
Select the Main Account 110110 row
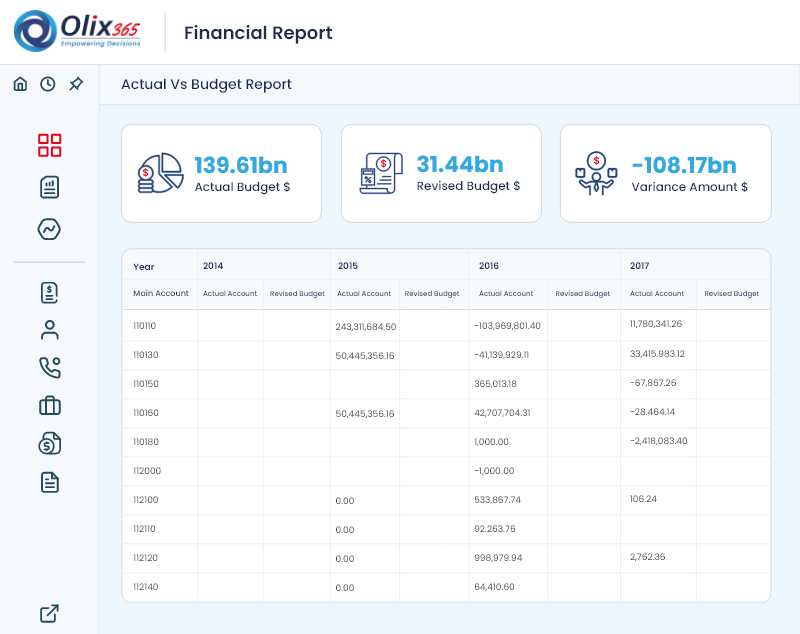[145, 324]
